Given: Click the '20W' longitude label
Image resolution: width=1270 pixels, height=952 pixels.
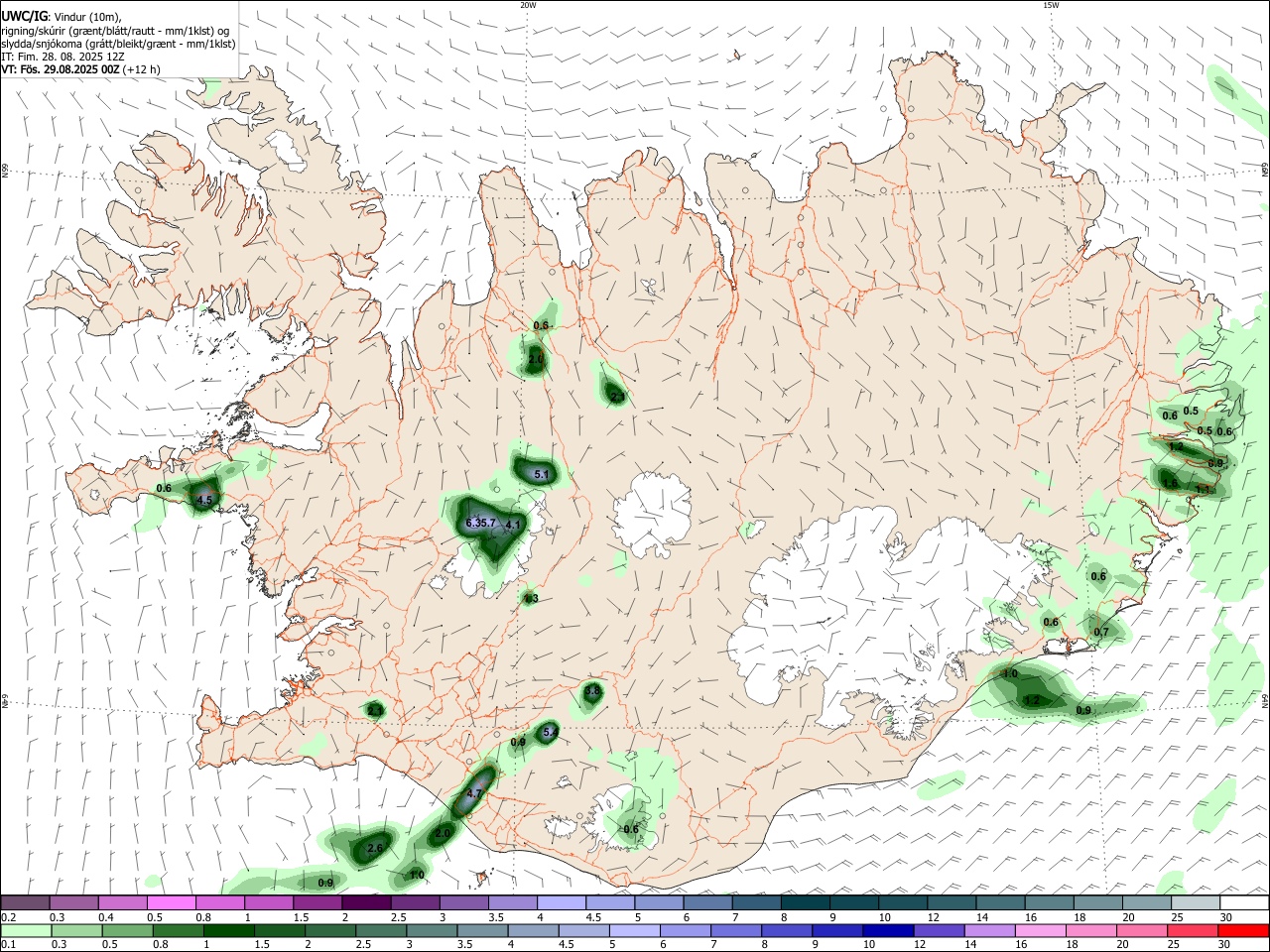Looking at the screenshot, I should tap(528, 5).
